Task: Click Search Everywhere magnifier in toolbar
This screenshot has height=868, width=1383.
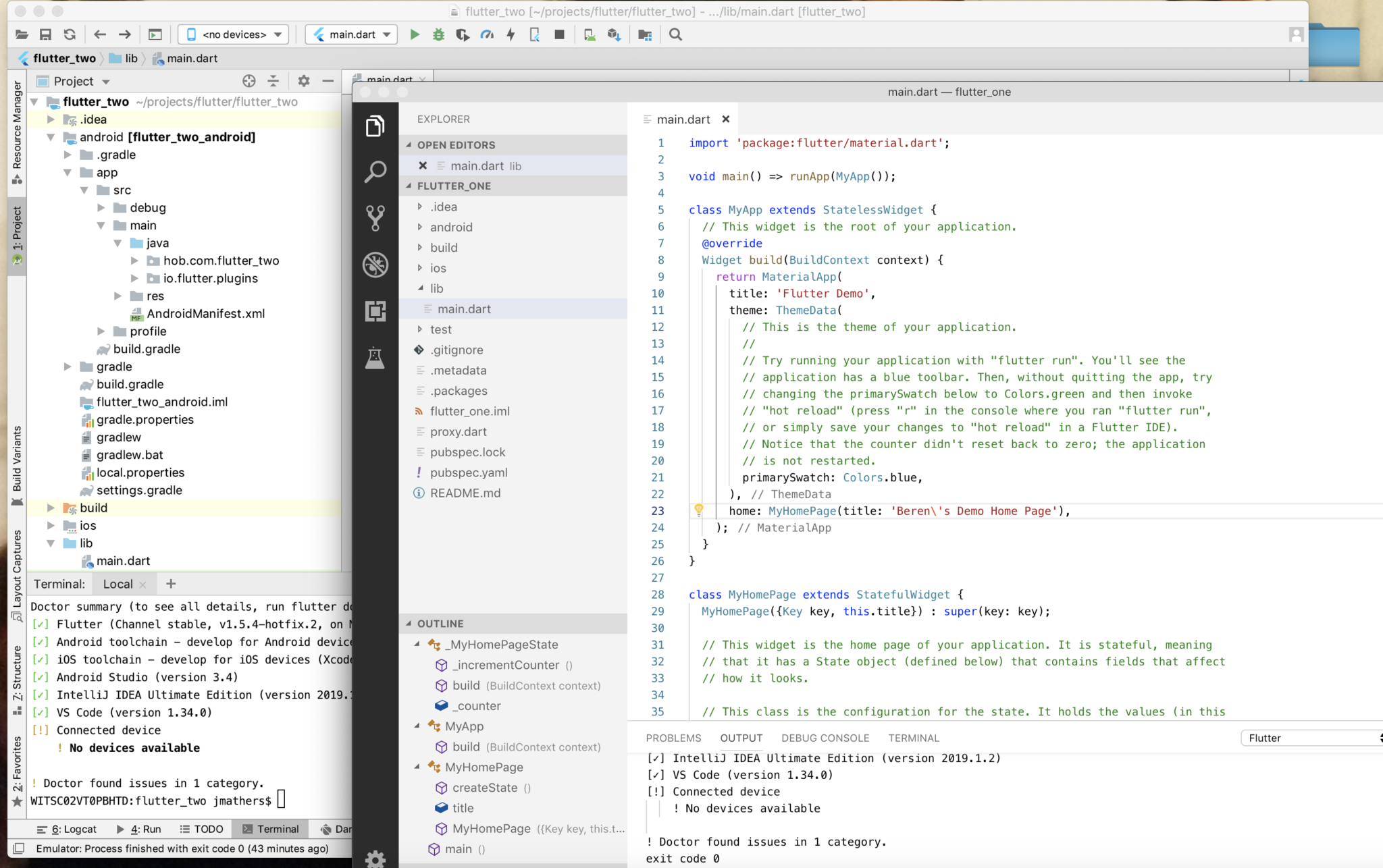Action: tap(675, 34)
